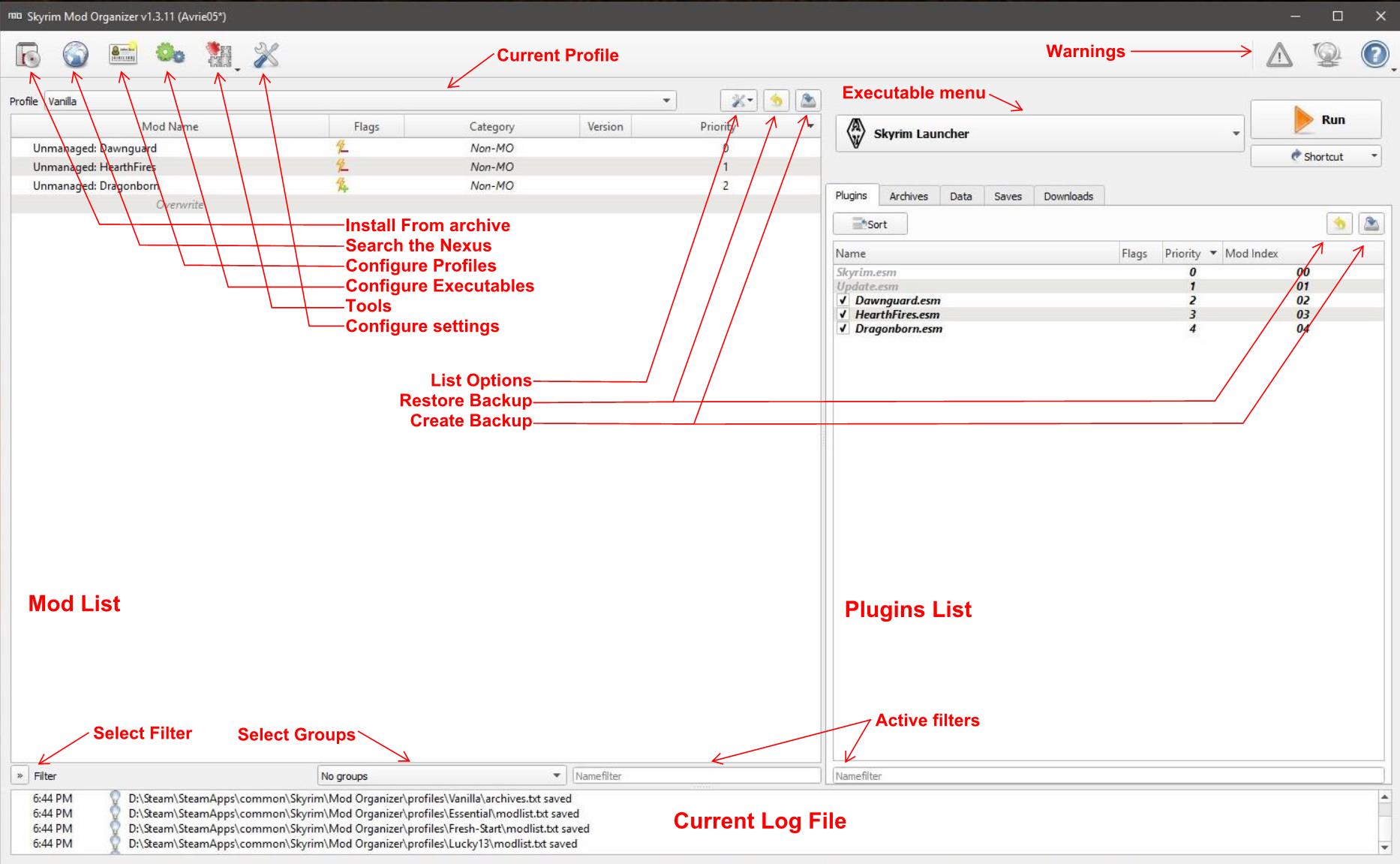1400x864 pixels.
Task: Sort mods by the Category column header
Action: pyautogui.click(x=491, y=126)
